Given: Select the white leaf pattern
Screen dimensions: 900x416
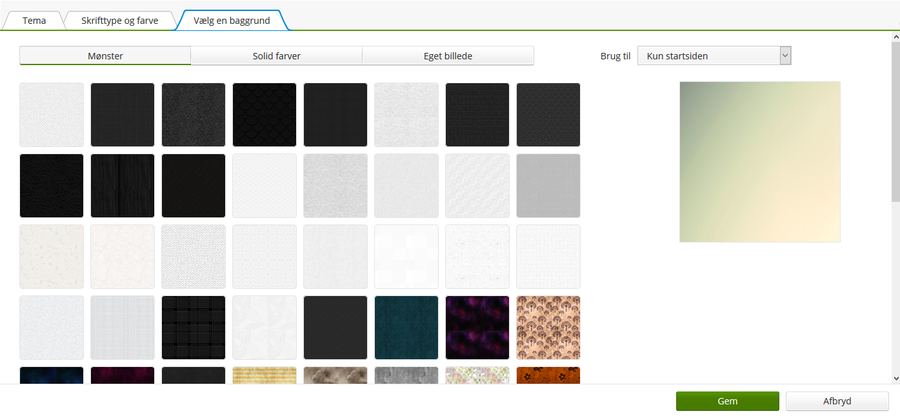Looking at the screenshot, I should coord(265,328).
